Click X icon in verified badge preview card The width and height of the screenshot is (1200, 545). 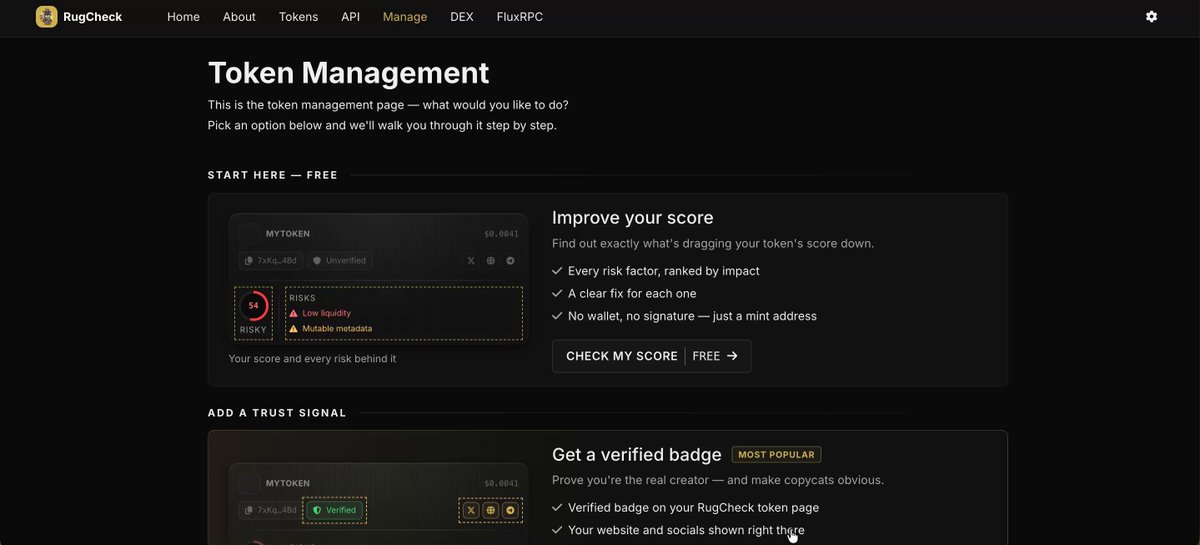(471, 510)
